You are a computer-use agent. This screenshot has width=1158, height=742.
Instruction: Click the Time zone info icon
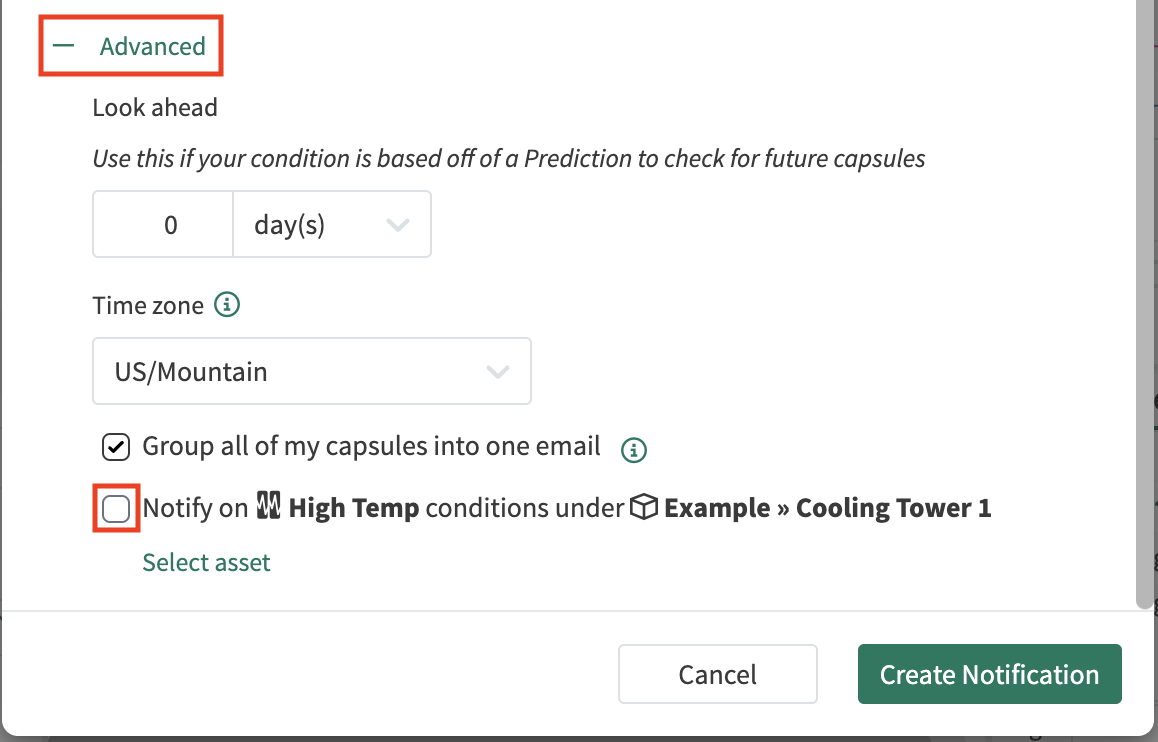click(226, 305)
